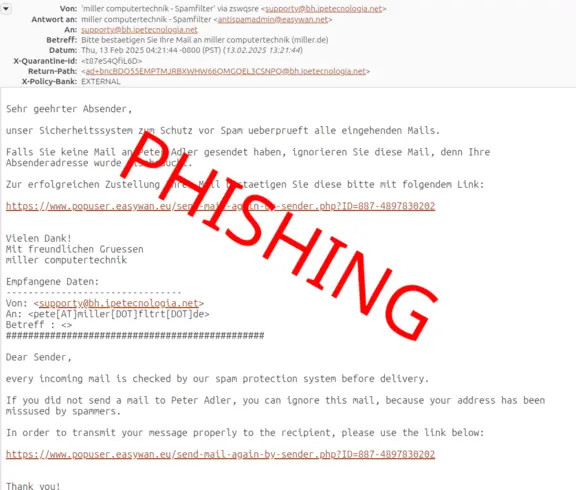Click the X-Quarantine-Id value
Image resolution: width=576 pixels, height=490 pixels.
click(x=111, y=61)
